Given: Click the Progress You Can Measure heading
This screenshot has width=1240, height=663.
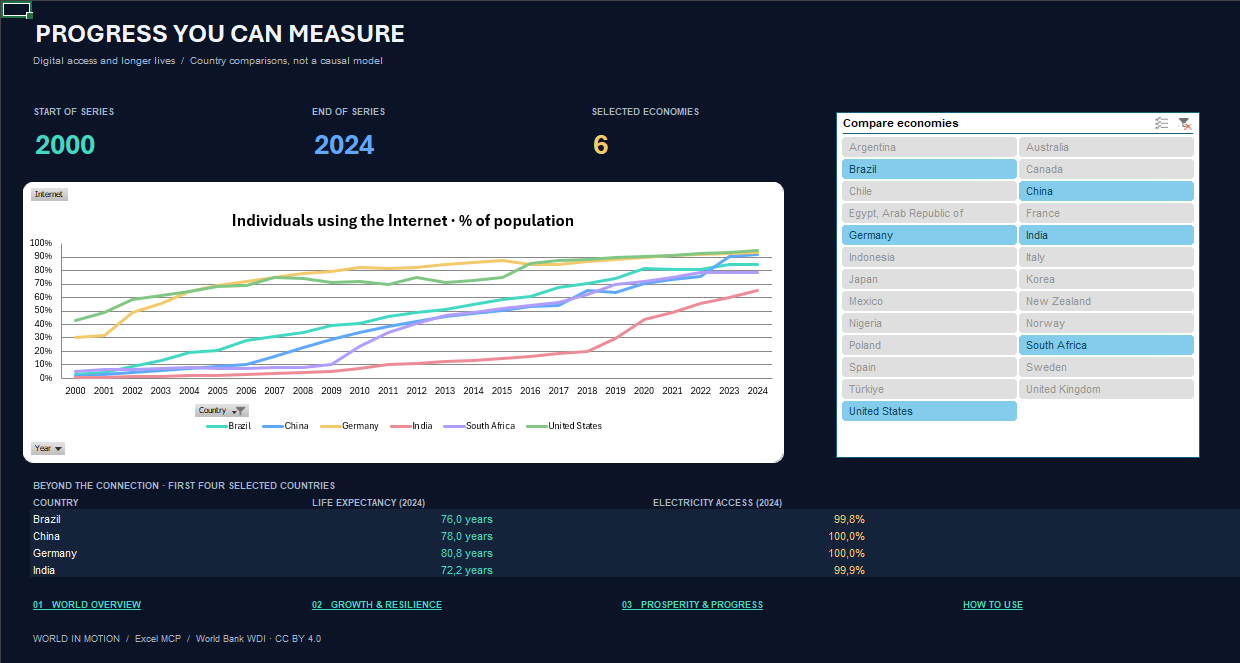Looking at the screenshot, I should (220, 34).
